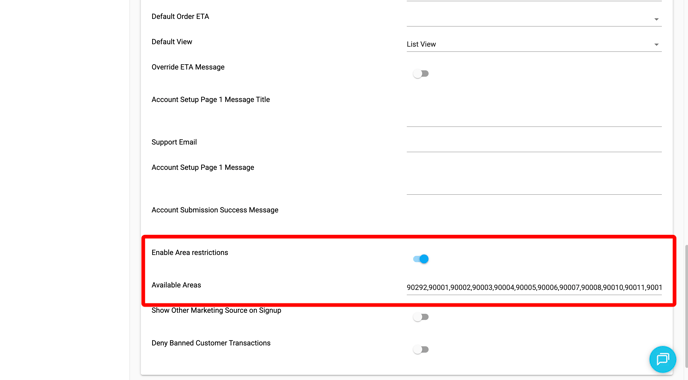Click the Support Email input field

click(x=534, y=144)
